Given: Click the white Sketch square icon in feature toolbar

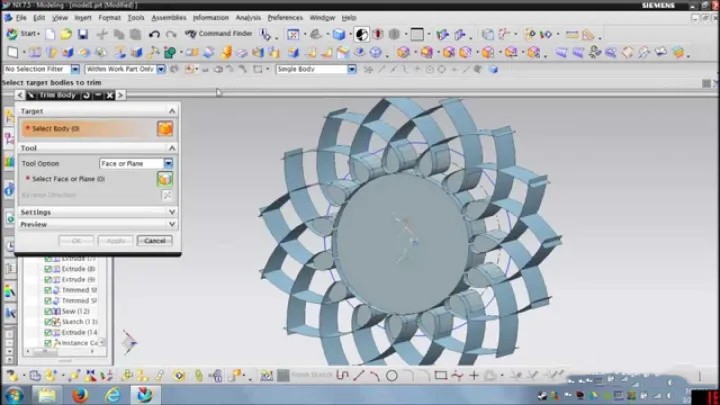Looking at the screenshot, I should click(x=13, y=52).
